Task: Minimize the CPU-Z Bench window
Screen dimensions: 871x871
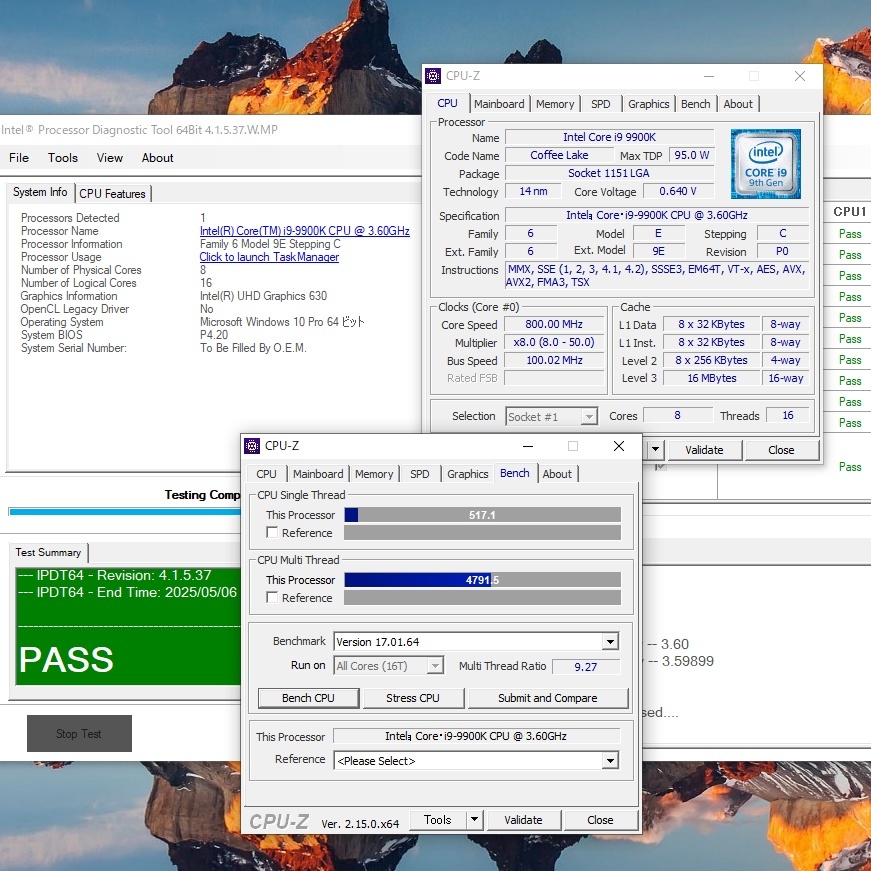Action: coord(526,446)
